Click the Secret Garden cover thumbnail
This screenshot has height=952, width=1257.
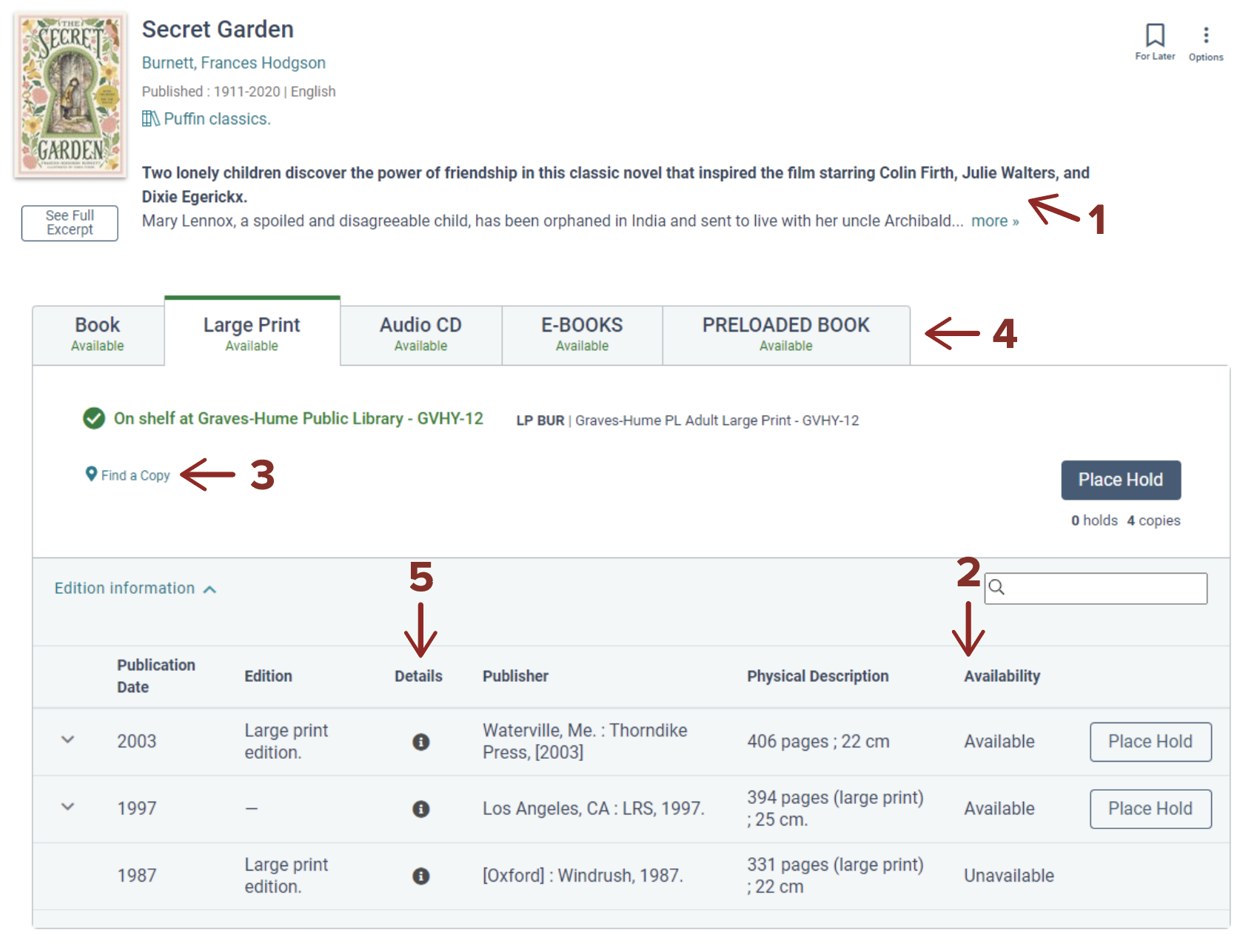point(70,95)
